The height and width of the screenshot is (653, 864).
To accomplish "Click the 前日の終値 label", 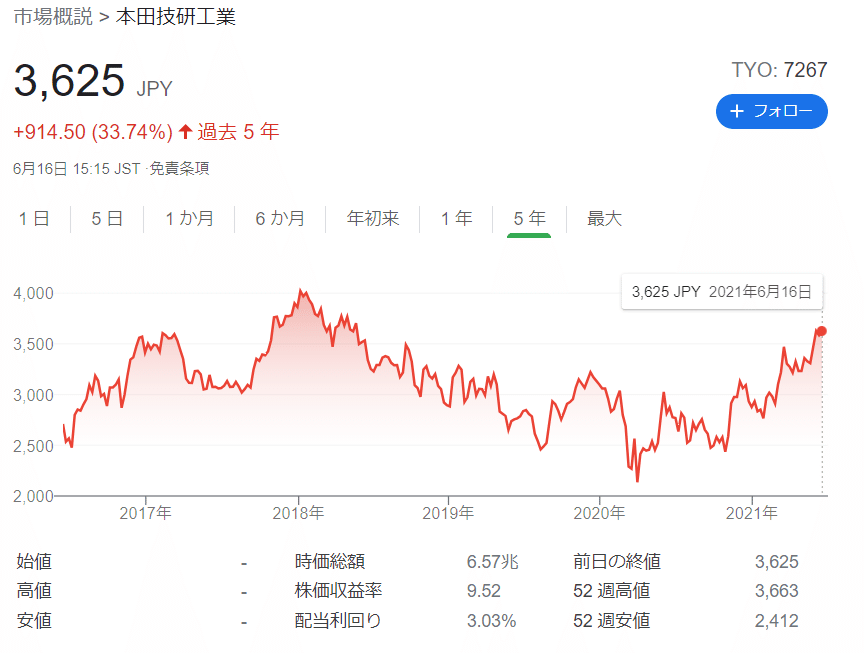I will point(617,562).
